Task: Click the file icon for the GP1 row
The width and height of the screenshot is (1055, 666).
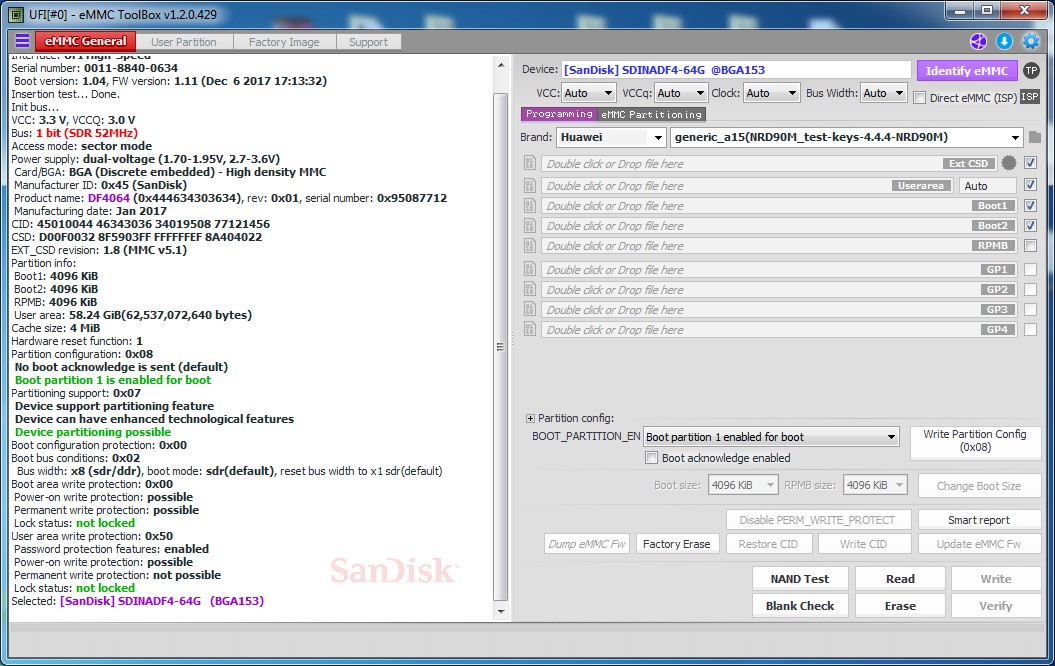Action: pos(530,269)
